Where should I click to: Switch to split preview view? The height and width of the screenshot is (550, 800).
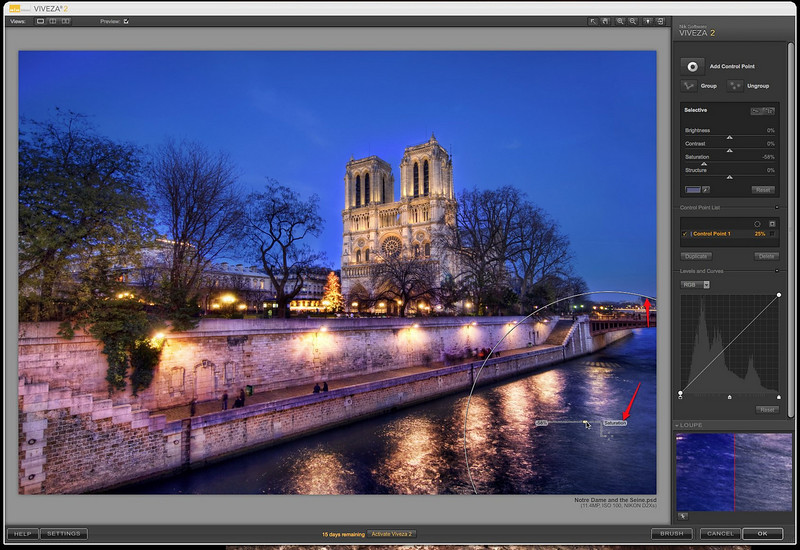pyautogui.click(x=53, y=21)
